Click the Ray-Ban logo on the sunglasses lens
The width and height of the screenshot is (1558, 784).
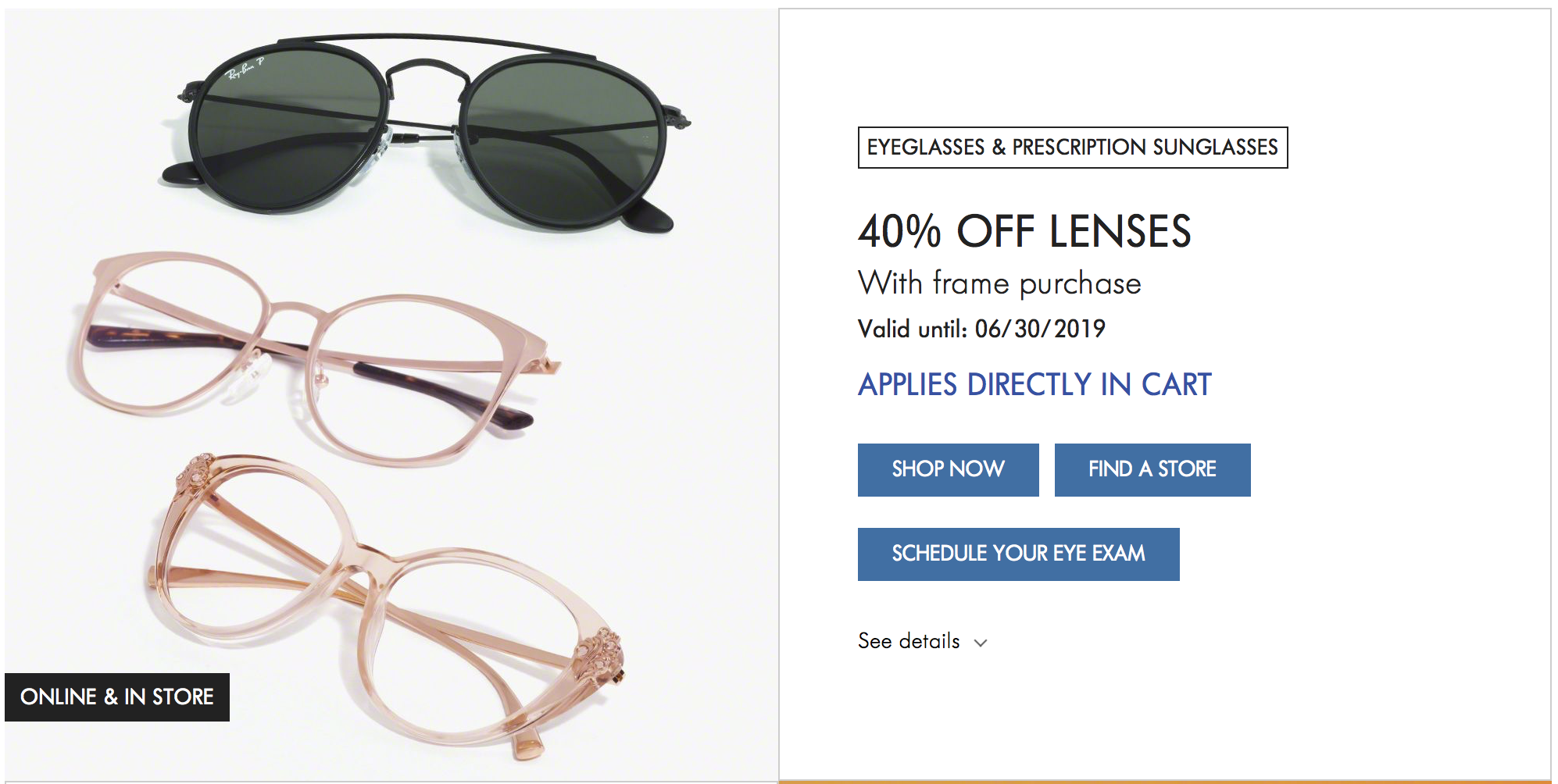pyautogui.click(x=244, y=70)
